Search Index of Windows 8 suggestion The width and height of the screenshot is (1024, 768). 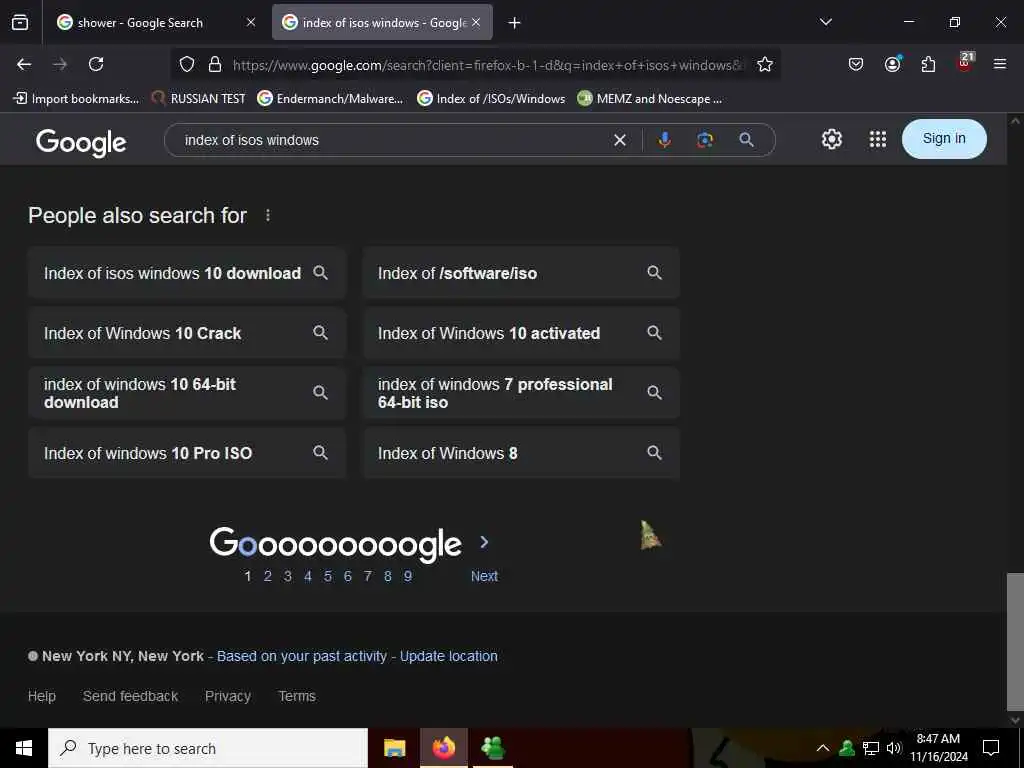[521, 453]
